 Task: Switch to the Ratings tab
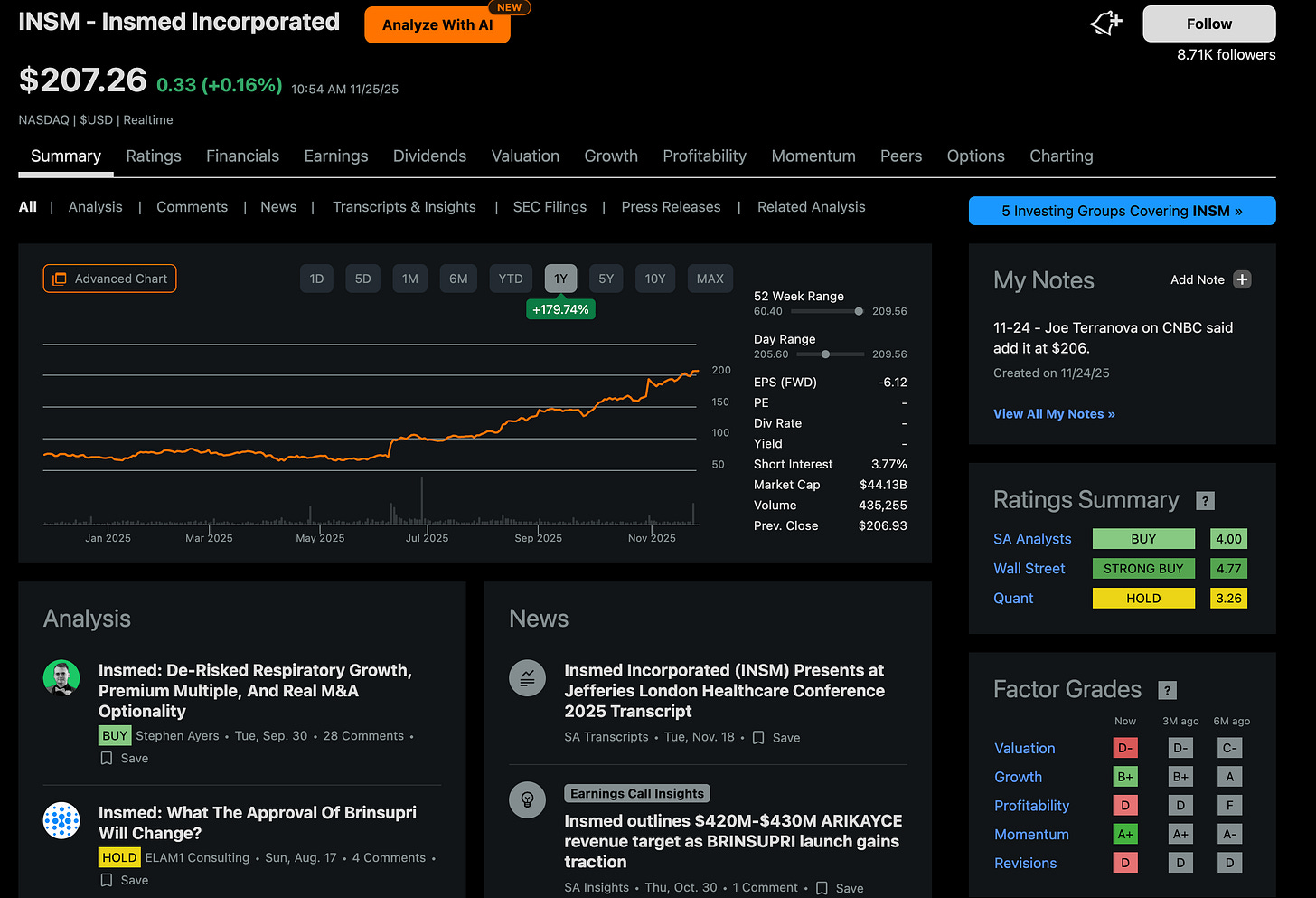[154, 156]
